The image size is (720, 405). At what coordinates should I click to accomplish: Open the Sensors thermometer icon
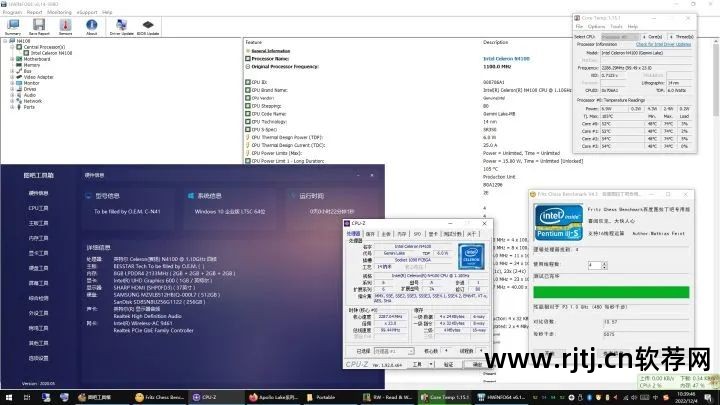(65, 27)
